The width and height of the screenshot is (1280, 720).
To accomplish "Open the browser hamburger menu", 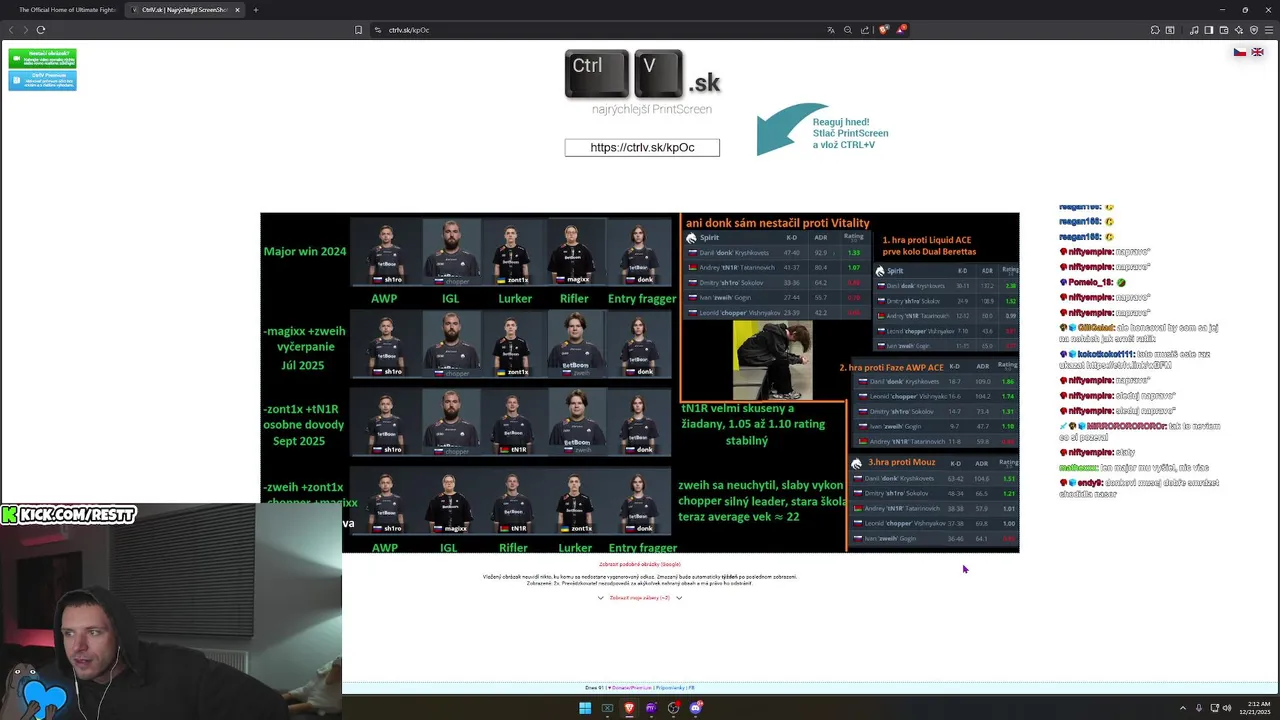I will [1267, 30].
